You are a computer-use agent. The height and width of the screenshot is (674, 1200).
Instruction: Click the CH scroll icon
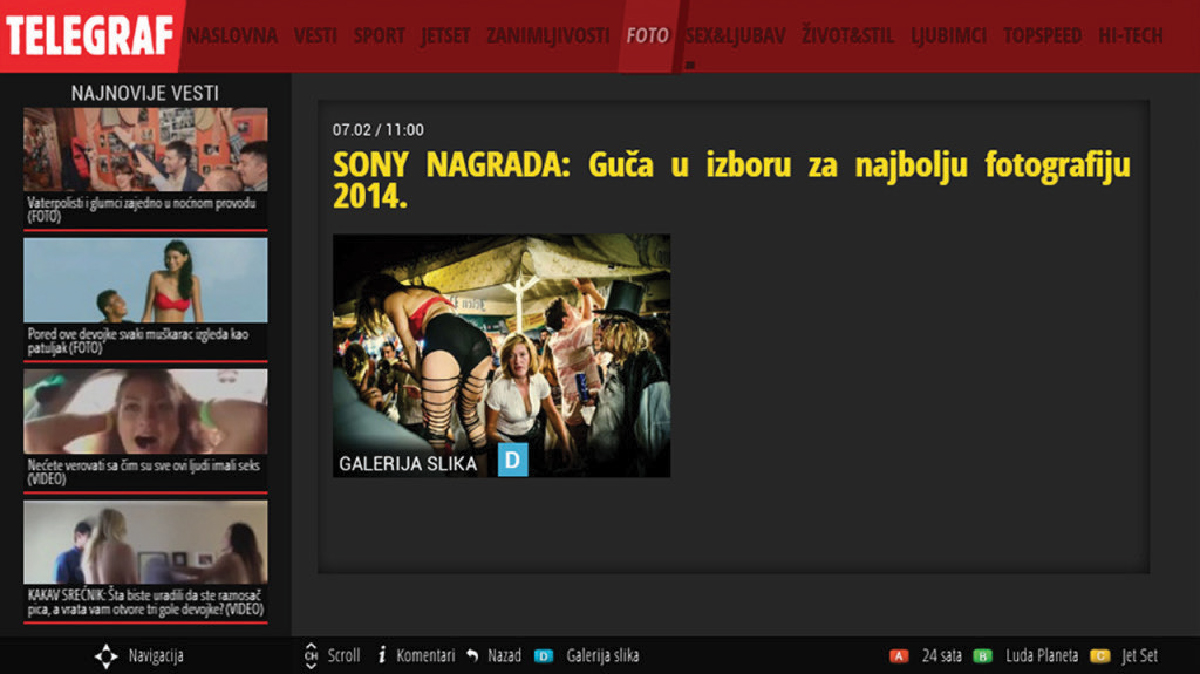pyautogui.click(x=310, y=655)
